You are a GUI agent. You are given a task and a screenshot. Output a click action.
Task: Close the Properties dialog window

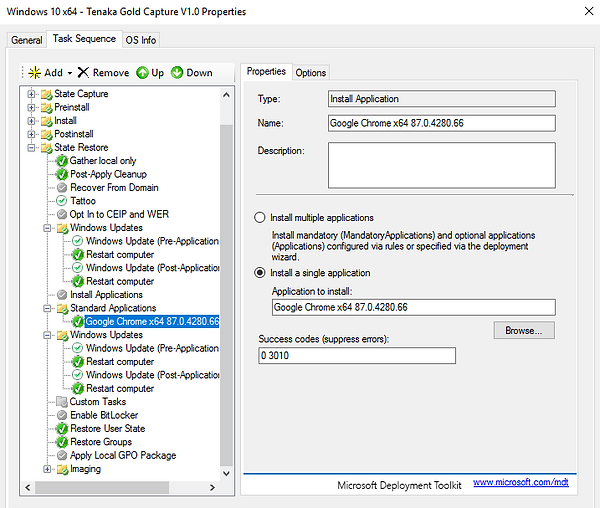pyautogui.click(x=589, y=11)
